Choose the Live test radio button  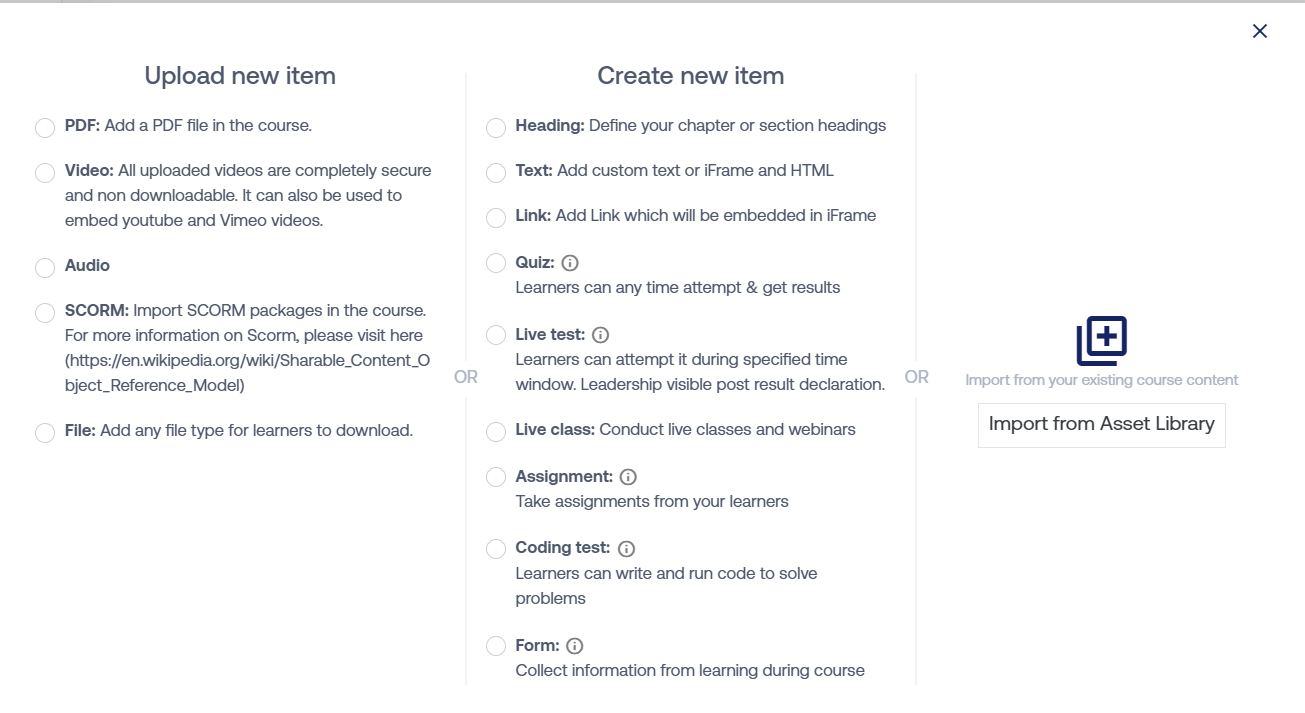tap(496, 335)
